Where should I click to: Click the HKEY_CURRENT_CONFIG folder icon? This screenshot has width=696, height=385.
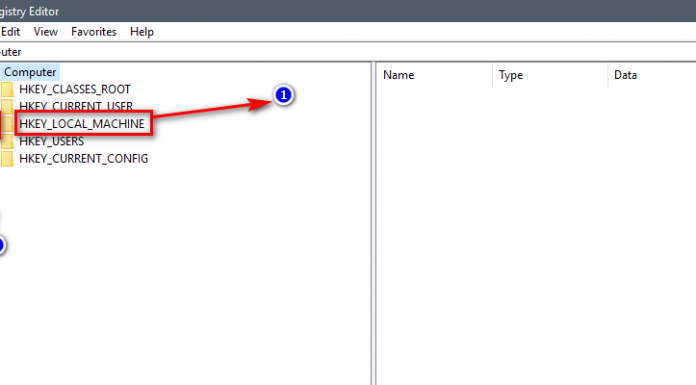pos(7,159)
